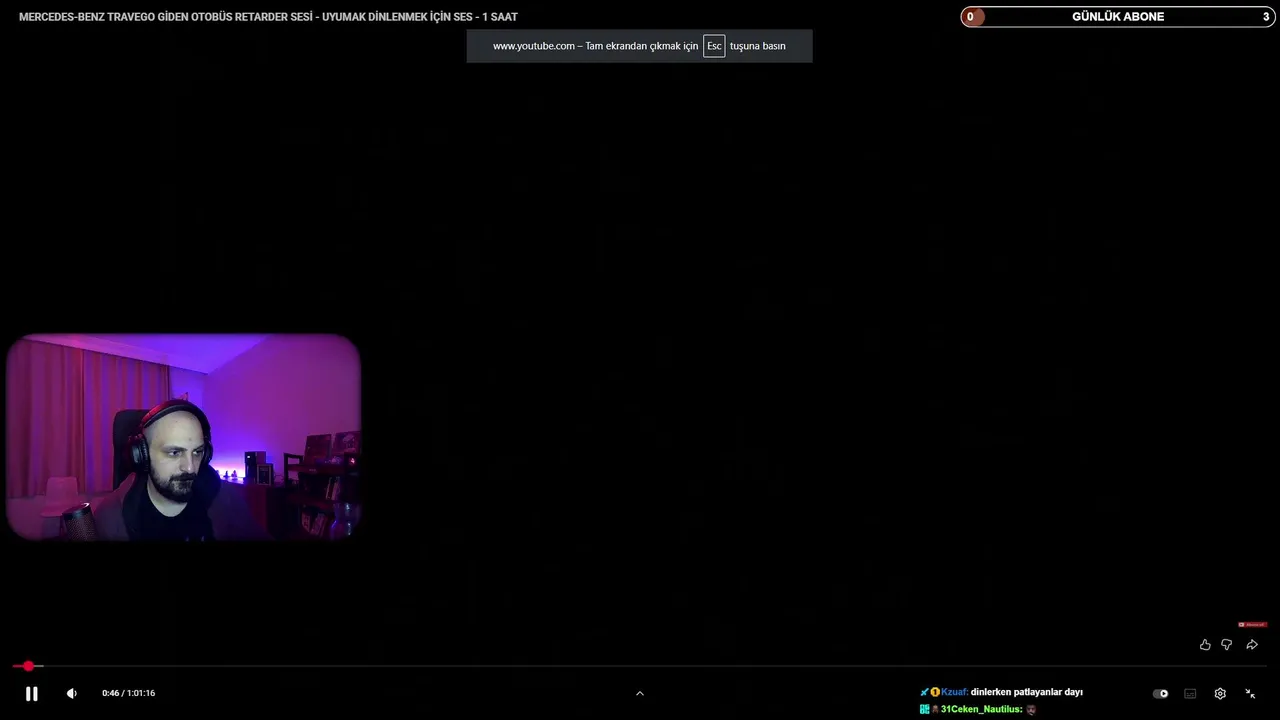The width and height of the screenshot is (1280, 720).
Task: Toggle subtitles captions button
Action: click(1190, 693)
